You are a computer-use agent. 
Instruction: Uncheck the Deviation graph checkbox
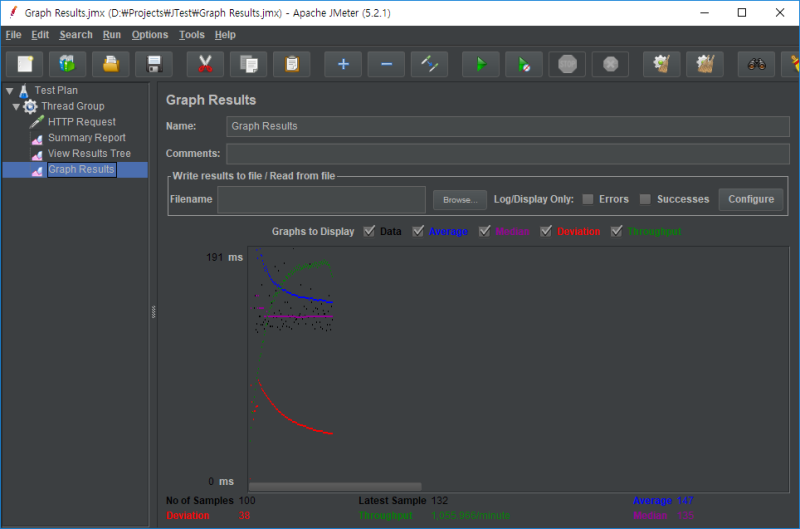(546, 231)
